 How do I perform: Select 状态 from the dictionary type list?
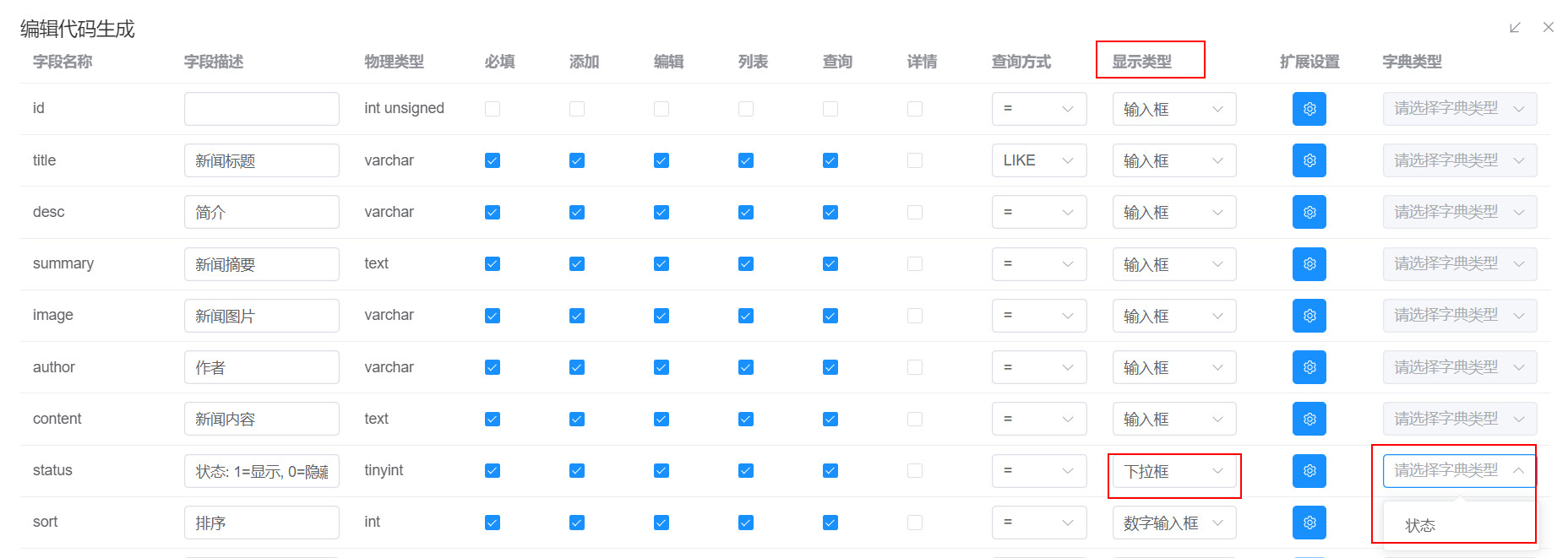(x=1420, y=526)
